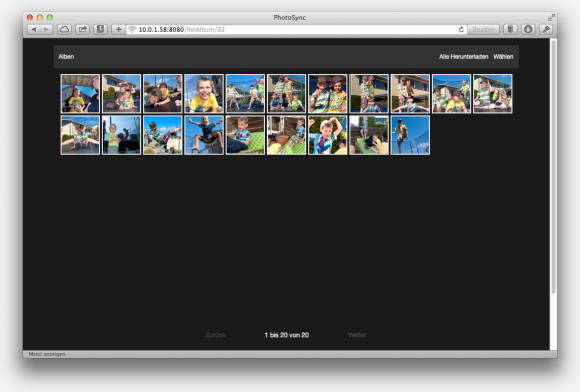Open iCloud Tabs cloud icon
This screenshot has width=580, height=392.
coord(64,29)
